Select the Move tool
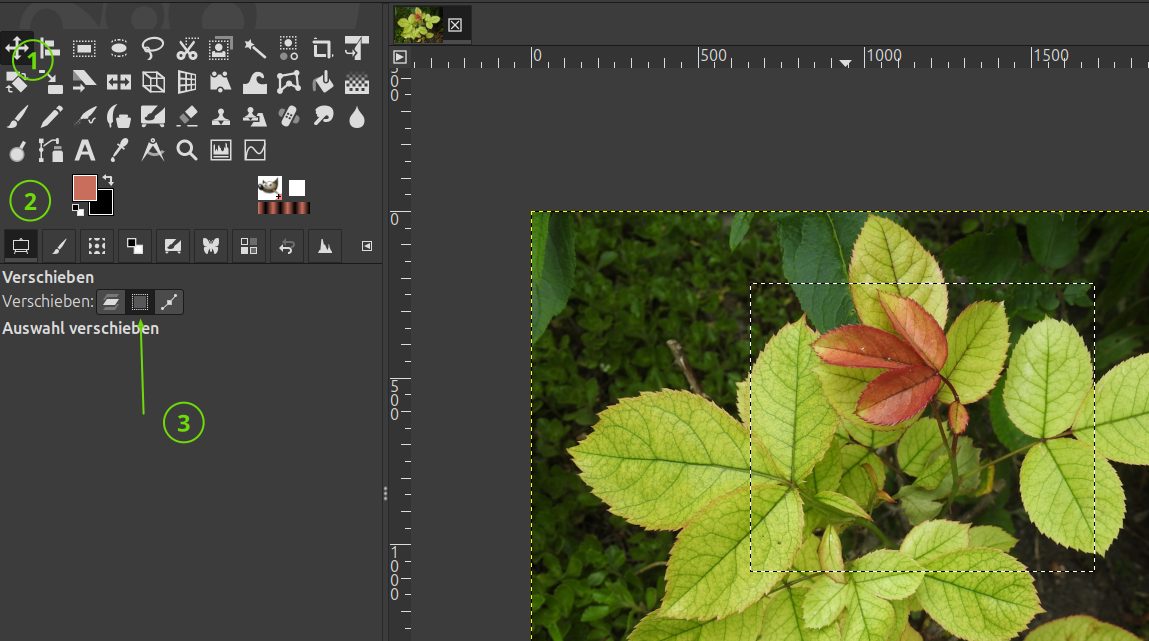Viewport: 1149px width, 641px height. [16, 49]
